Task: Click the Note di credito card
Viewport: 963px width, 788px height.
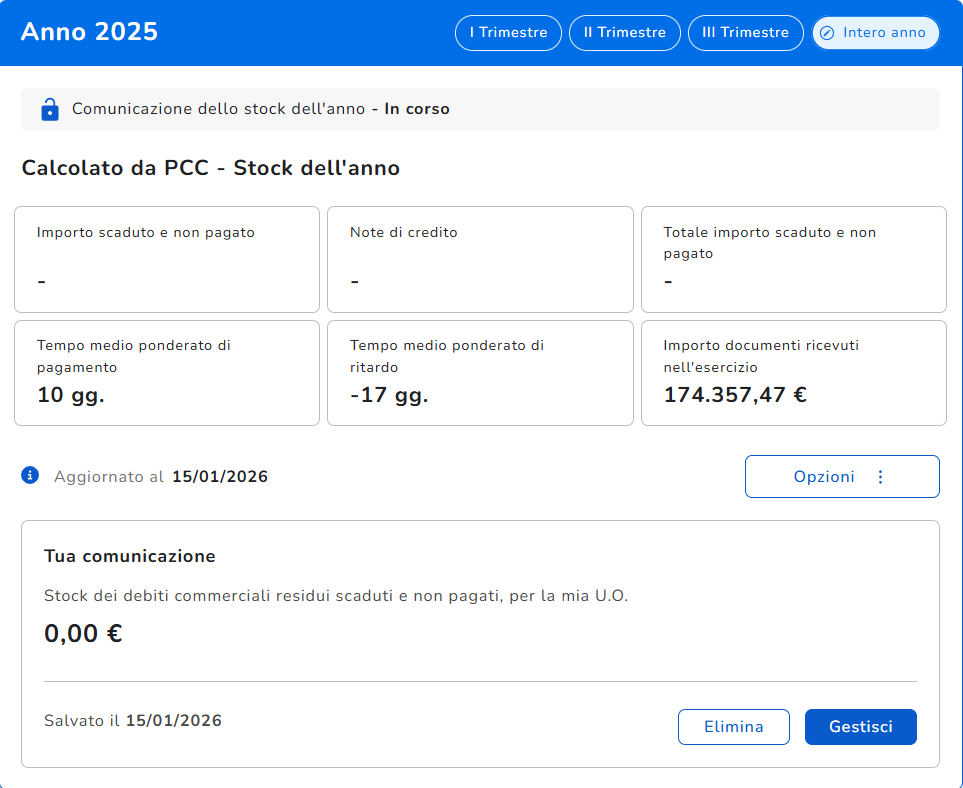Action: (x=480, y=260)
